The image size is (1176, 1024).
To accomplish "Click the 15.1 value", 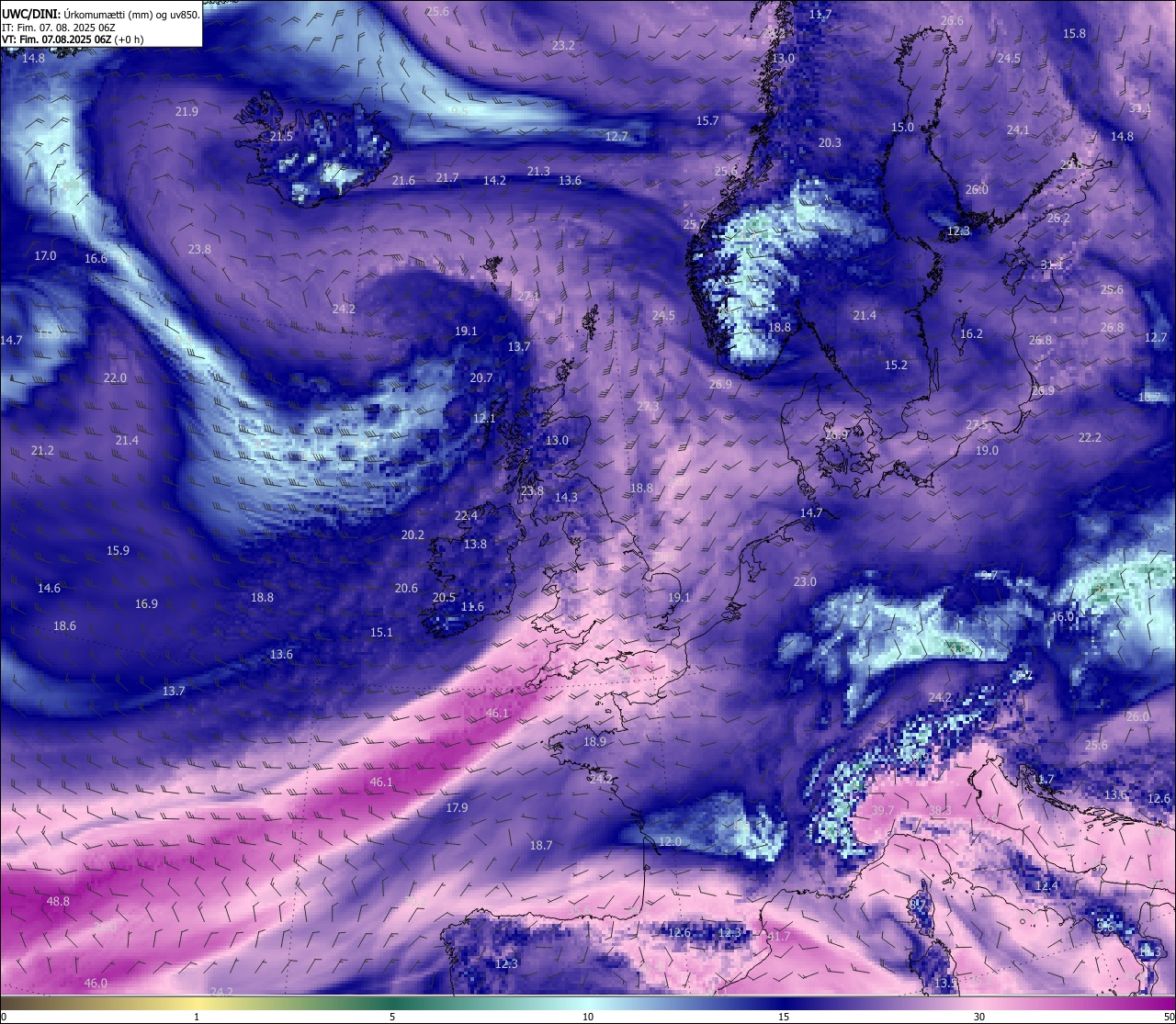I will point(381,633).
